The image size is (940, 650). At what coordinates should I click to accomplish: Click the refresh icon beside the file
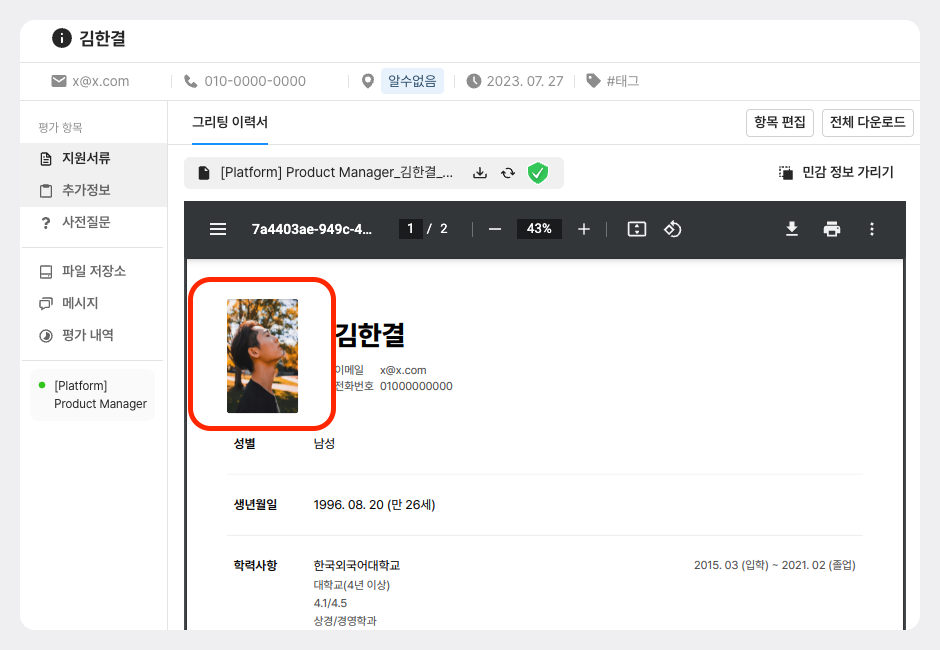508,173
